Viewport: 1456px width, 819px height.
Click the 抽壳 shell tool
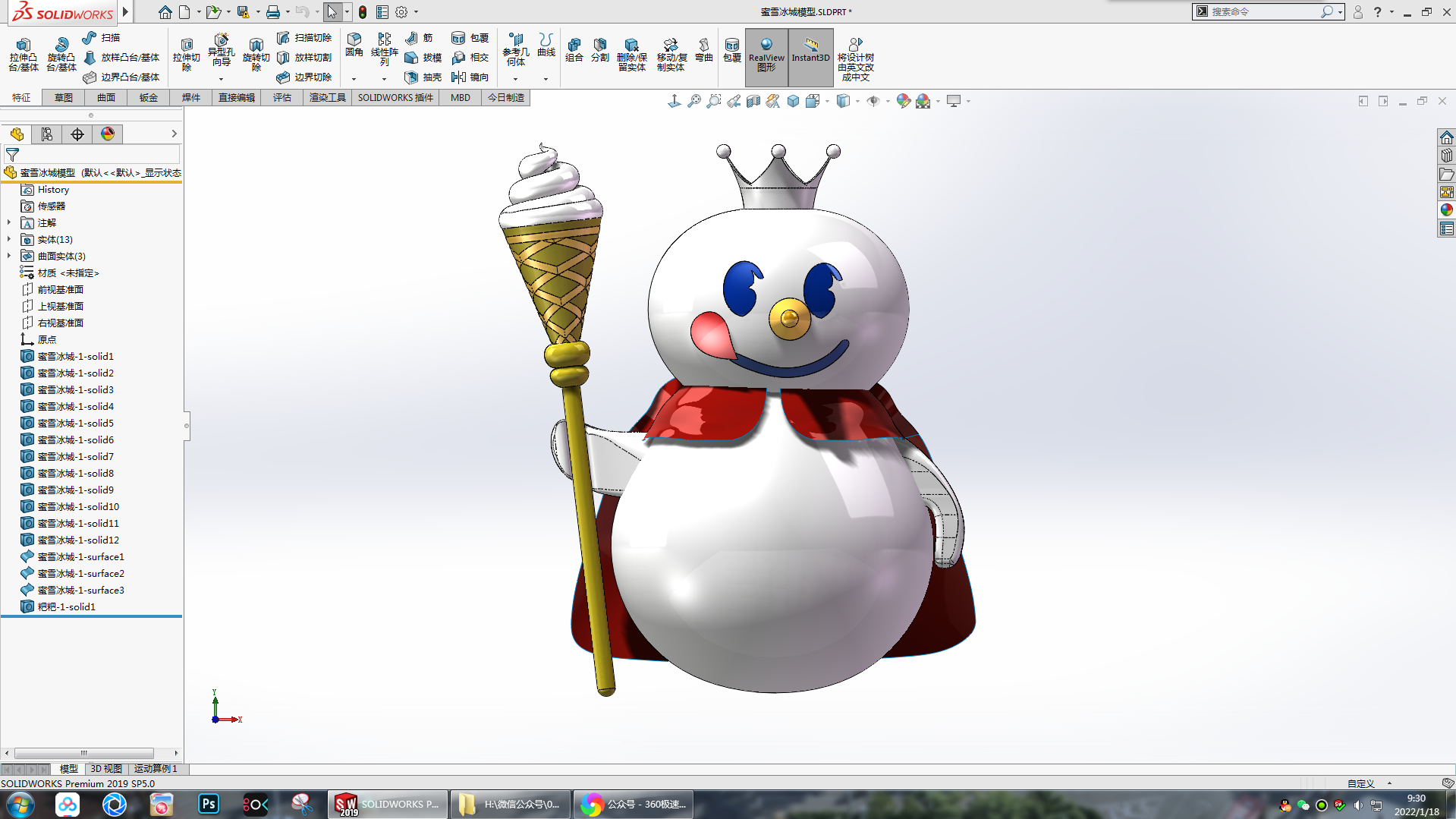pyautogui.click(x=423, y=77)
